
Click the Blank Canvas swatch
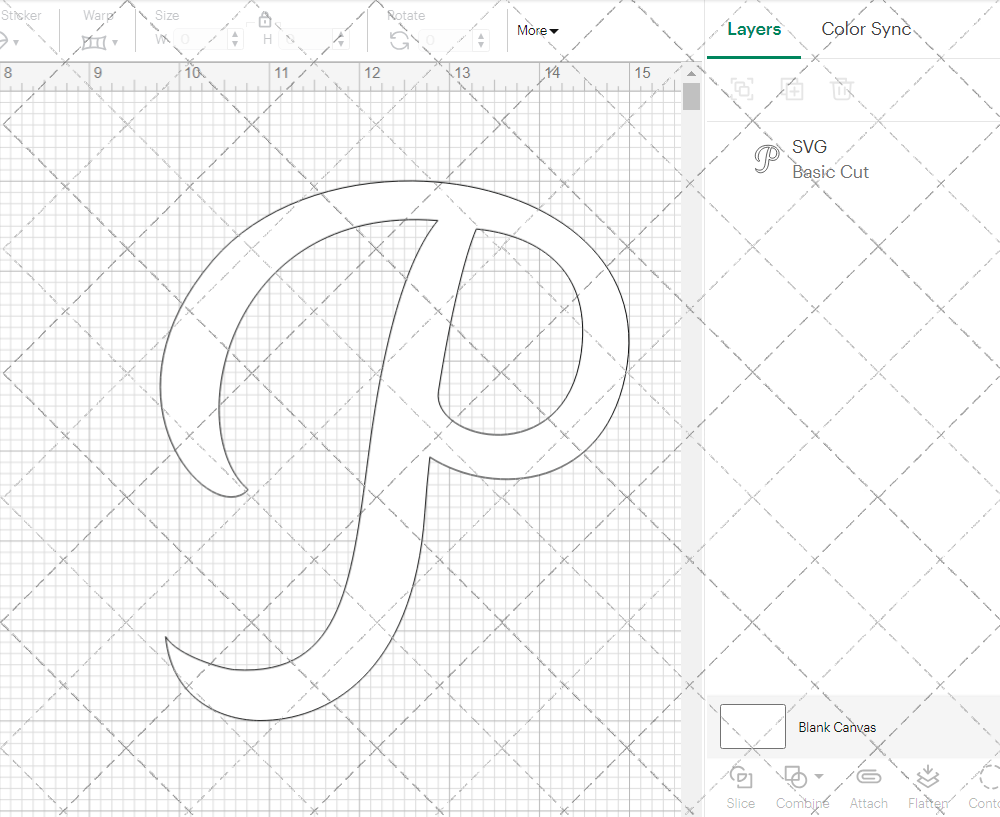click(753, 726)
